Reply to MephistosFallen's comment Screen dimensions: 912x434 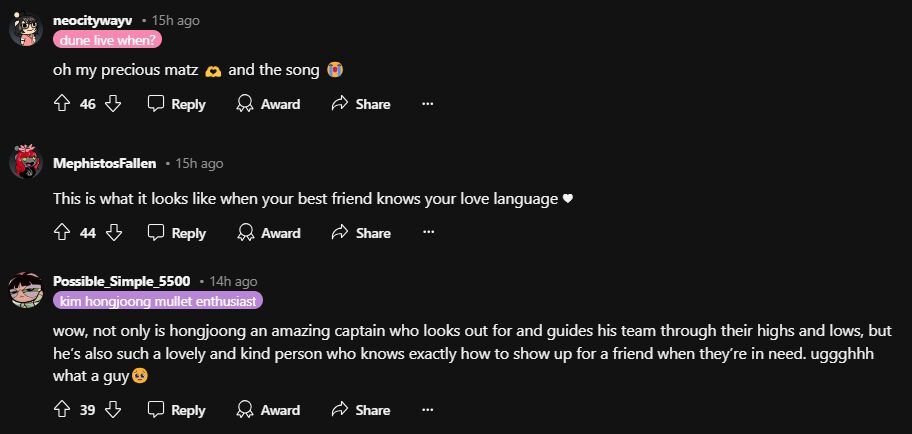tap(177, 233)
